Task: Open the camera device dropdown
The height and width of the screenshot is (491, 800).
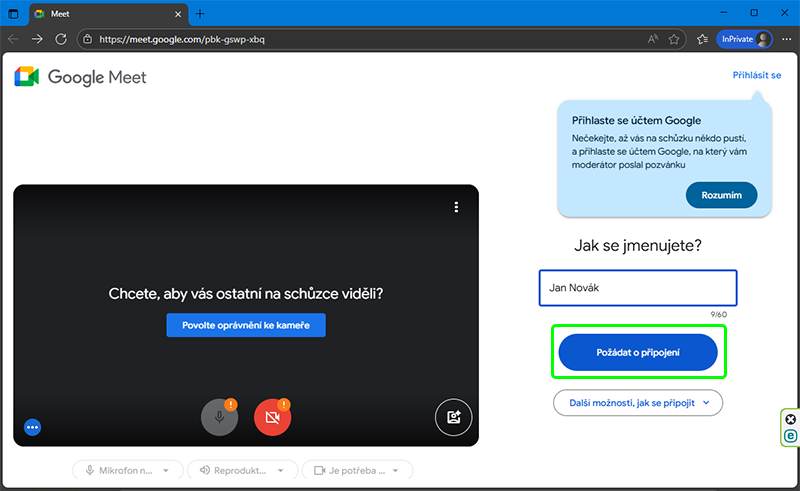Action: (x=357, y=470)
